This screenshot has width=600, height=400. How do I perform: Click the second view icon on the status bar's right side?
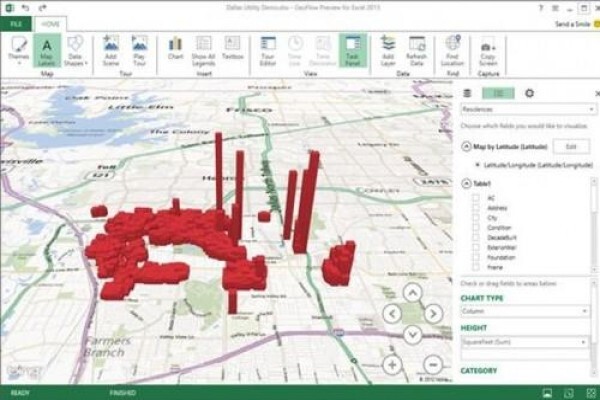(569, 393)
